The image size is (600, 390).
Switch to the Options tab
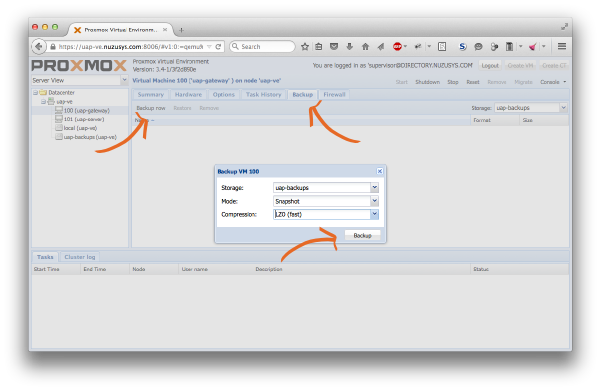[223, 95]
